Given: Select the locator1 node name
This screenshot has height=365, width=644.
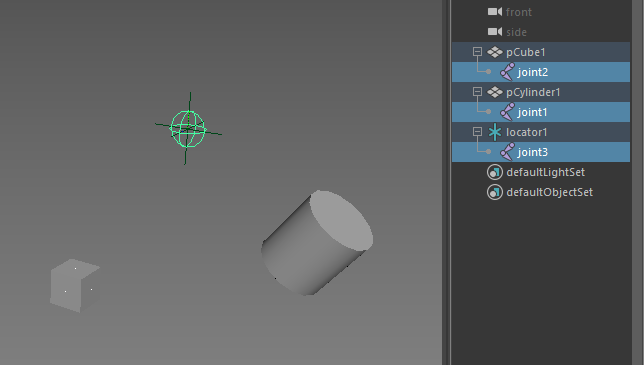Looking at the screenshot, I should (x=527, y=132).
